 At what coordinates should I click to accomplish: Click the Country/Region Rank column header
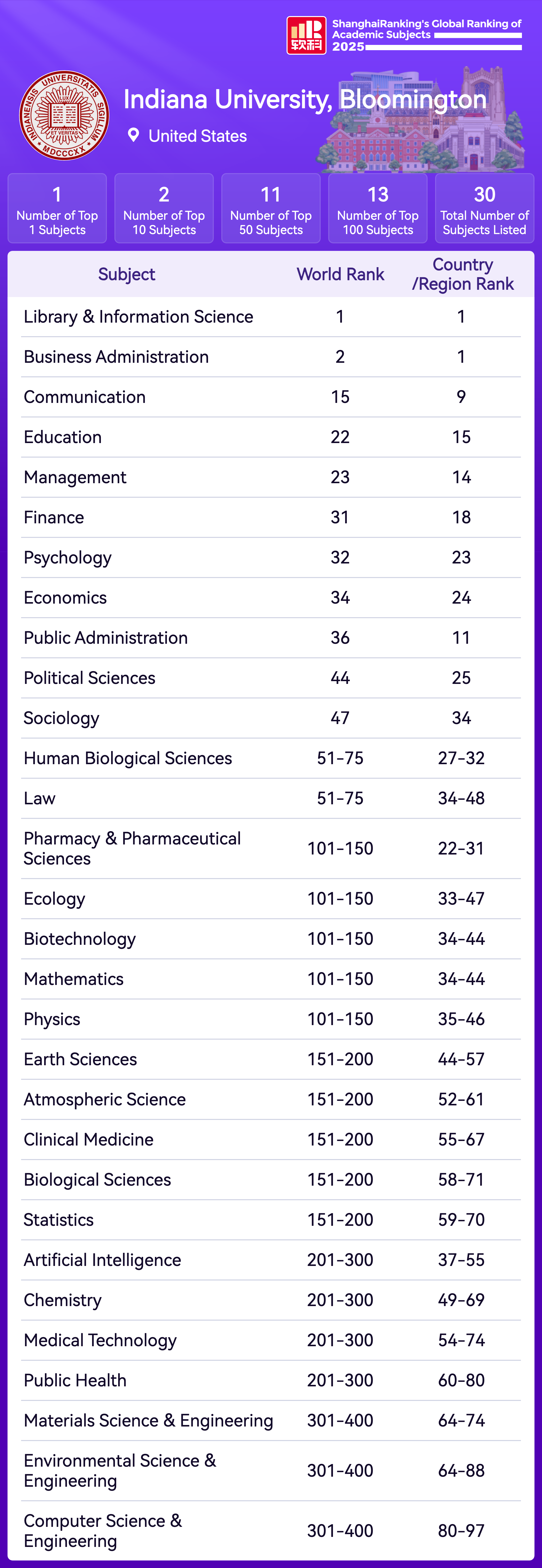pos(463,274)
